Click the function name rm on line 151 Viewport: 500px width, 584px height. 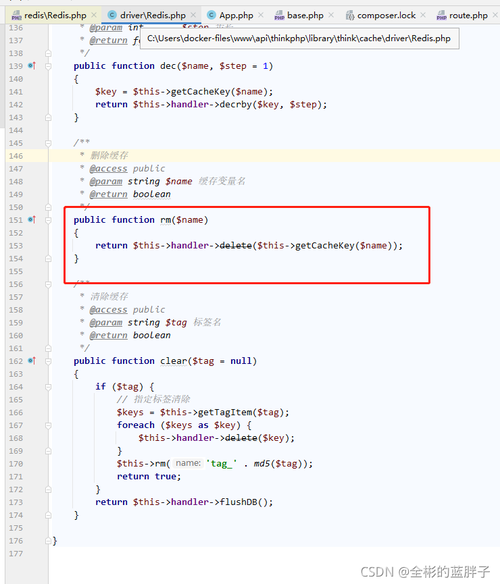(165, 220)
